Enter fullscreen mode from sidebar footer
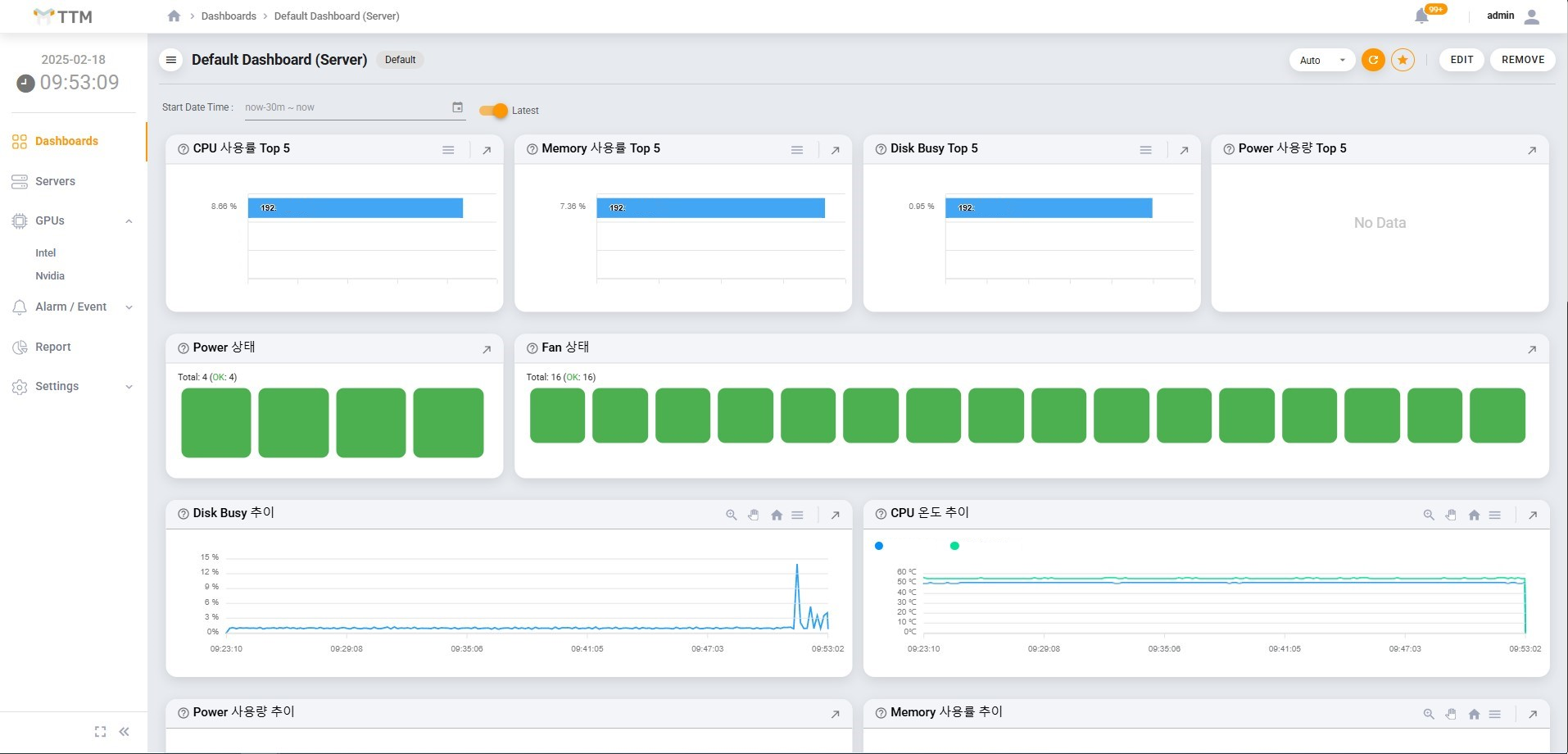This screenshot has height=754, width=1568. [x=100, y=732]
